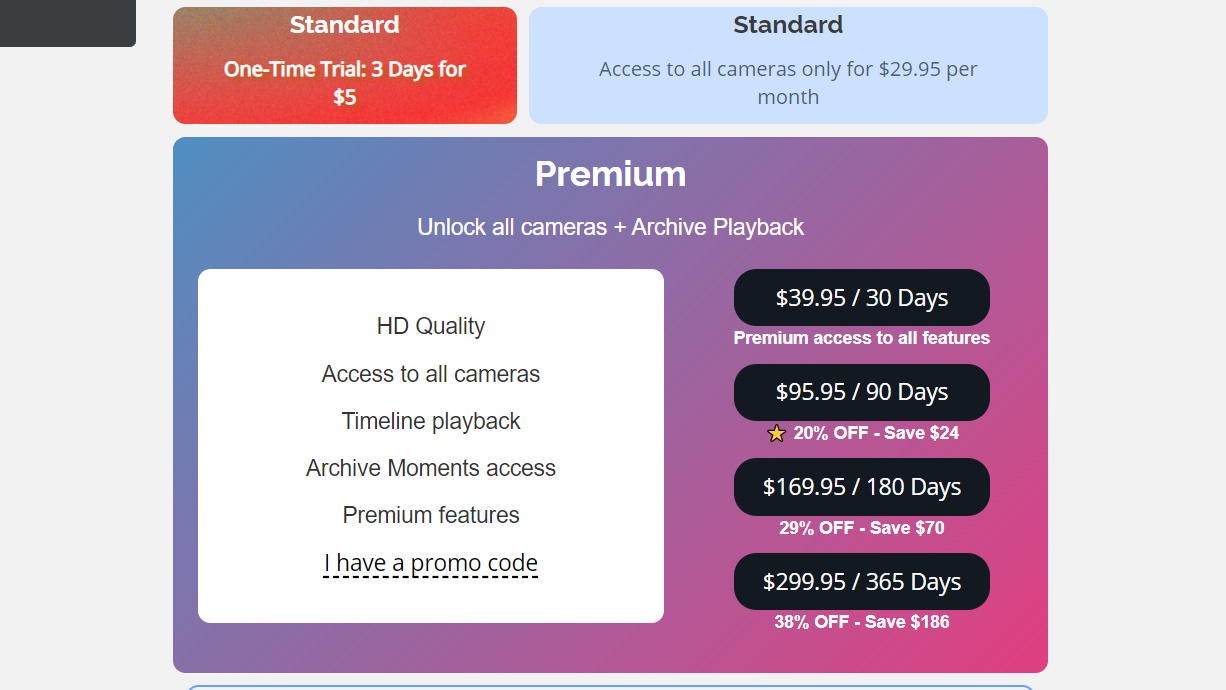Click the "Premium" heading

click(610, 174)
